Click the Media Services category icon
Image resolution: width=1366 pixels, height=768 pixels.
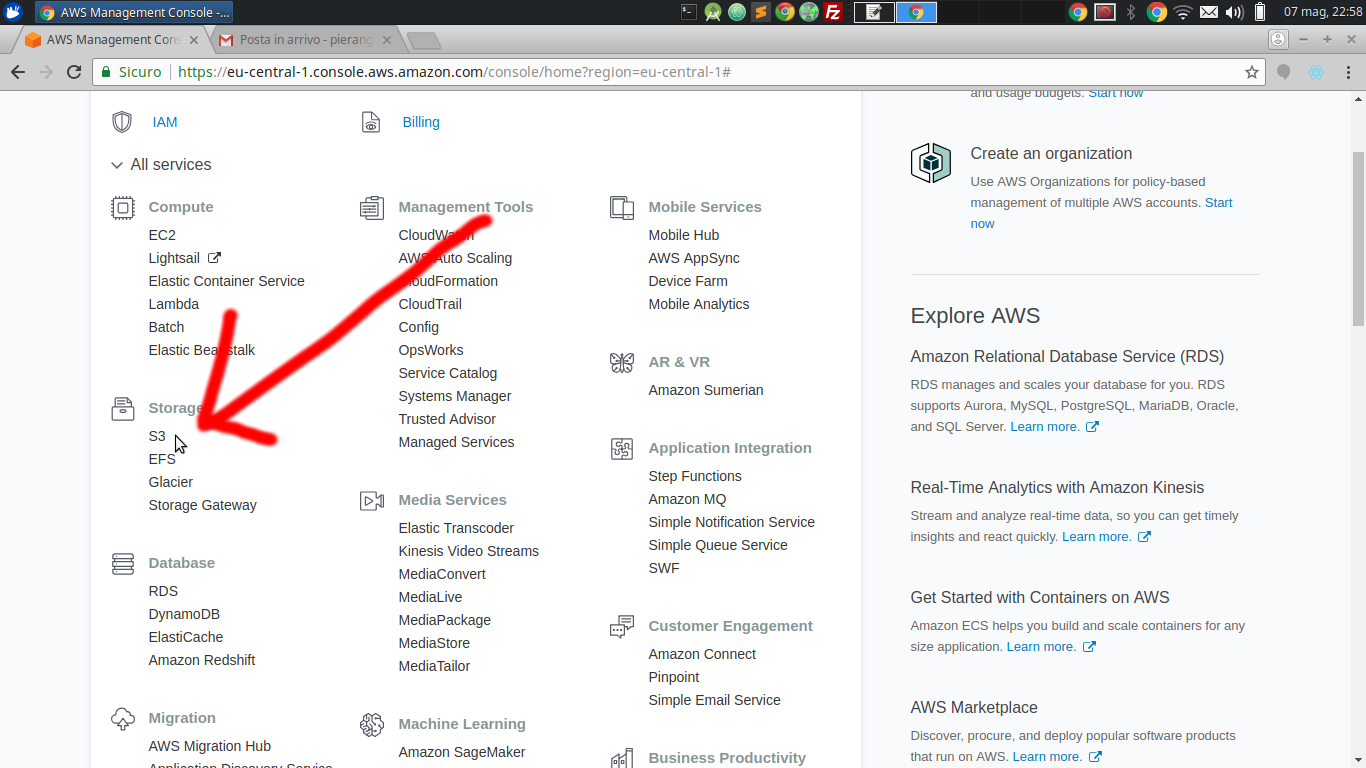(x=372, y=500)
